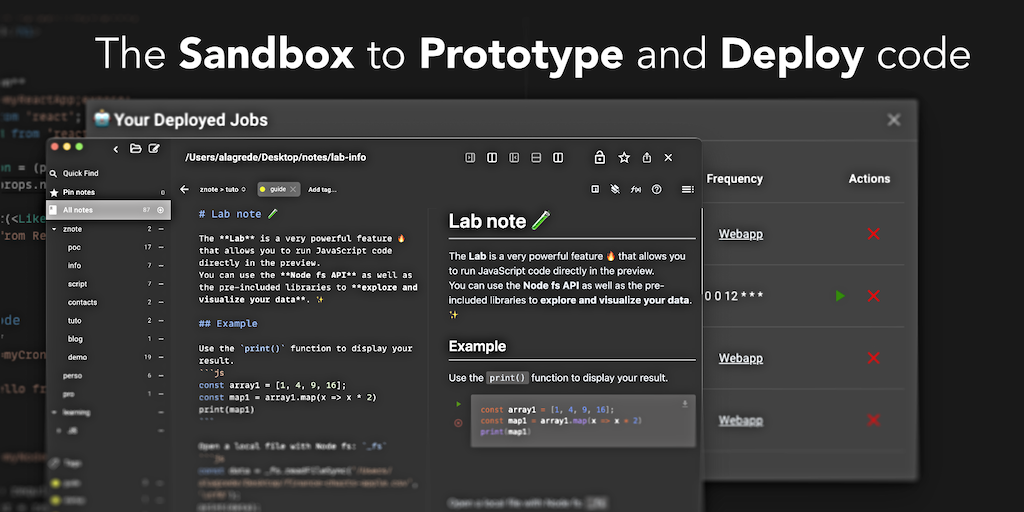This screenshot has height=512, width=1024.
Task: Select All notes in sidebar
Action: [78, 210]
